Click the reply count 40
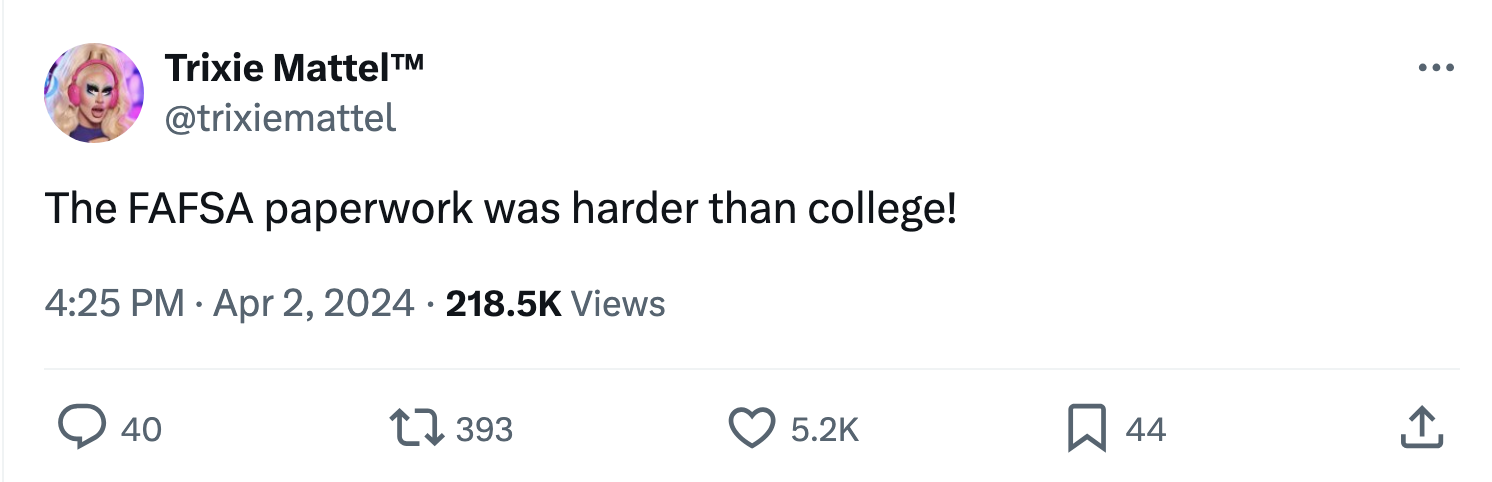 point(140,429)
